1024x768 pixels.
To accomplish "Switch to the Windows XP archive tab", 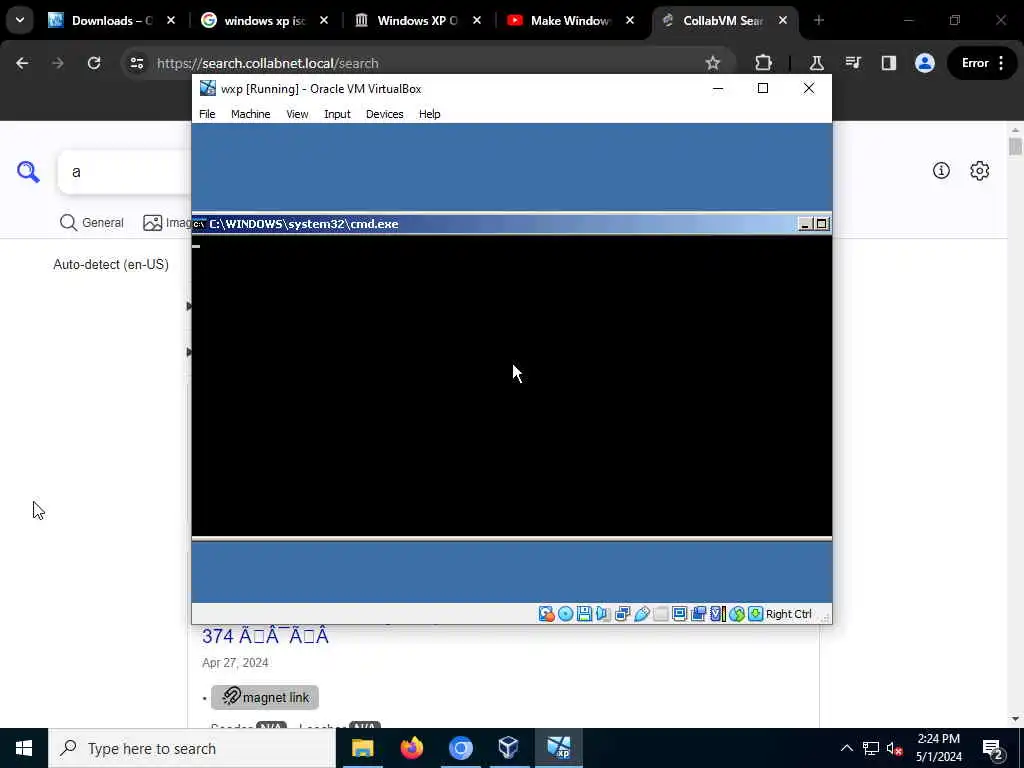I will 417,21.
